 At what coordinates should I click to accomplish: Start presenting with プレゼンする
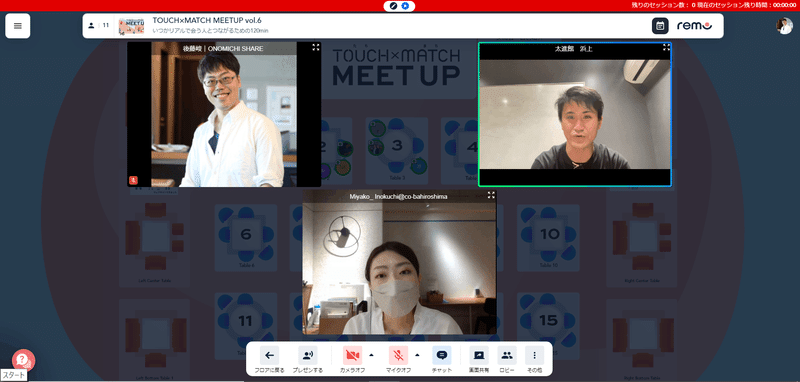[308, 360]
